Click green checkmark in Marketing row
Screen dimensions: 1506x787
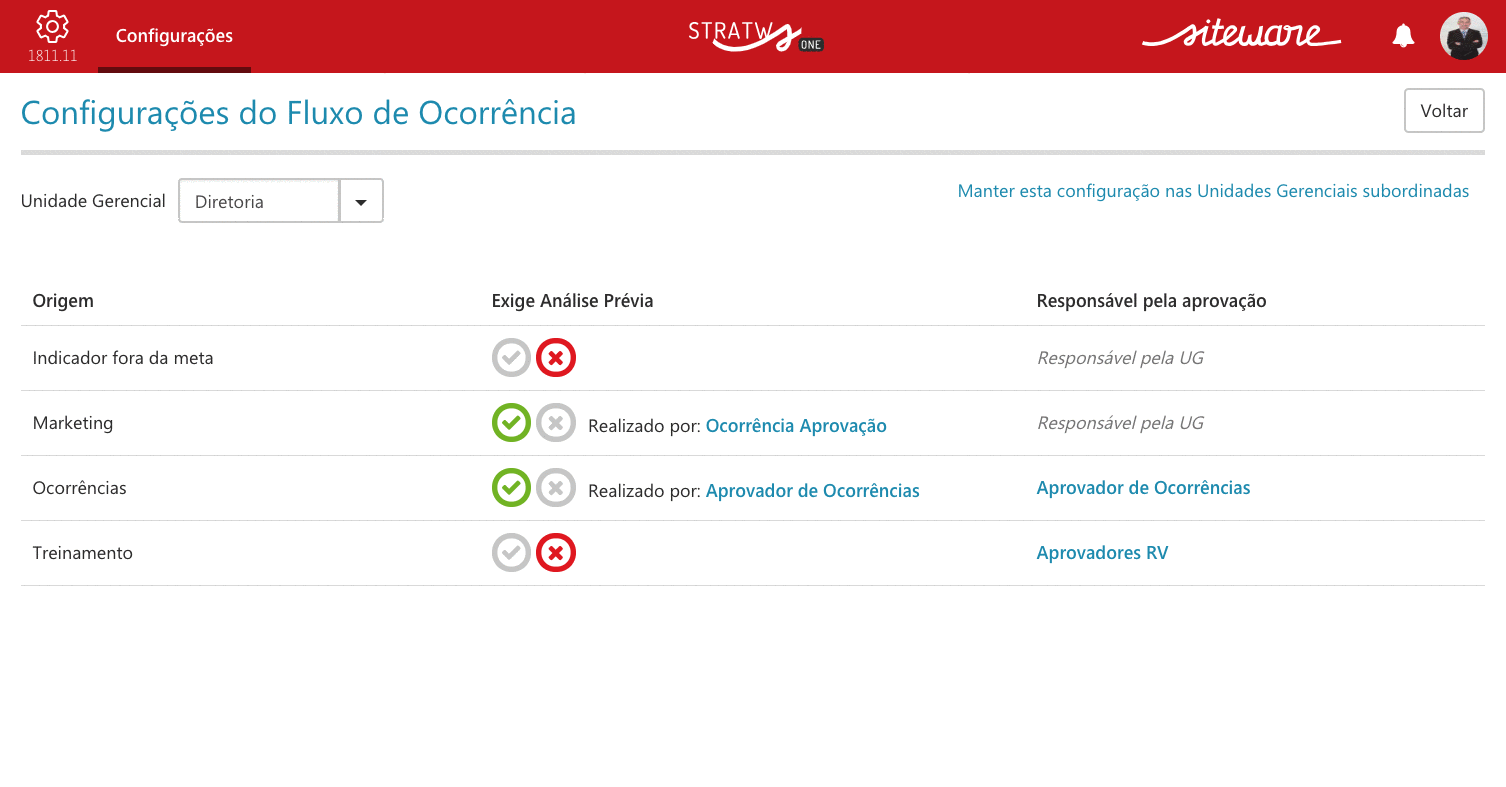(x=511, y=423)
